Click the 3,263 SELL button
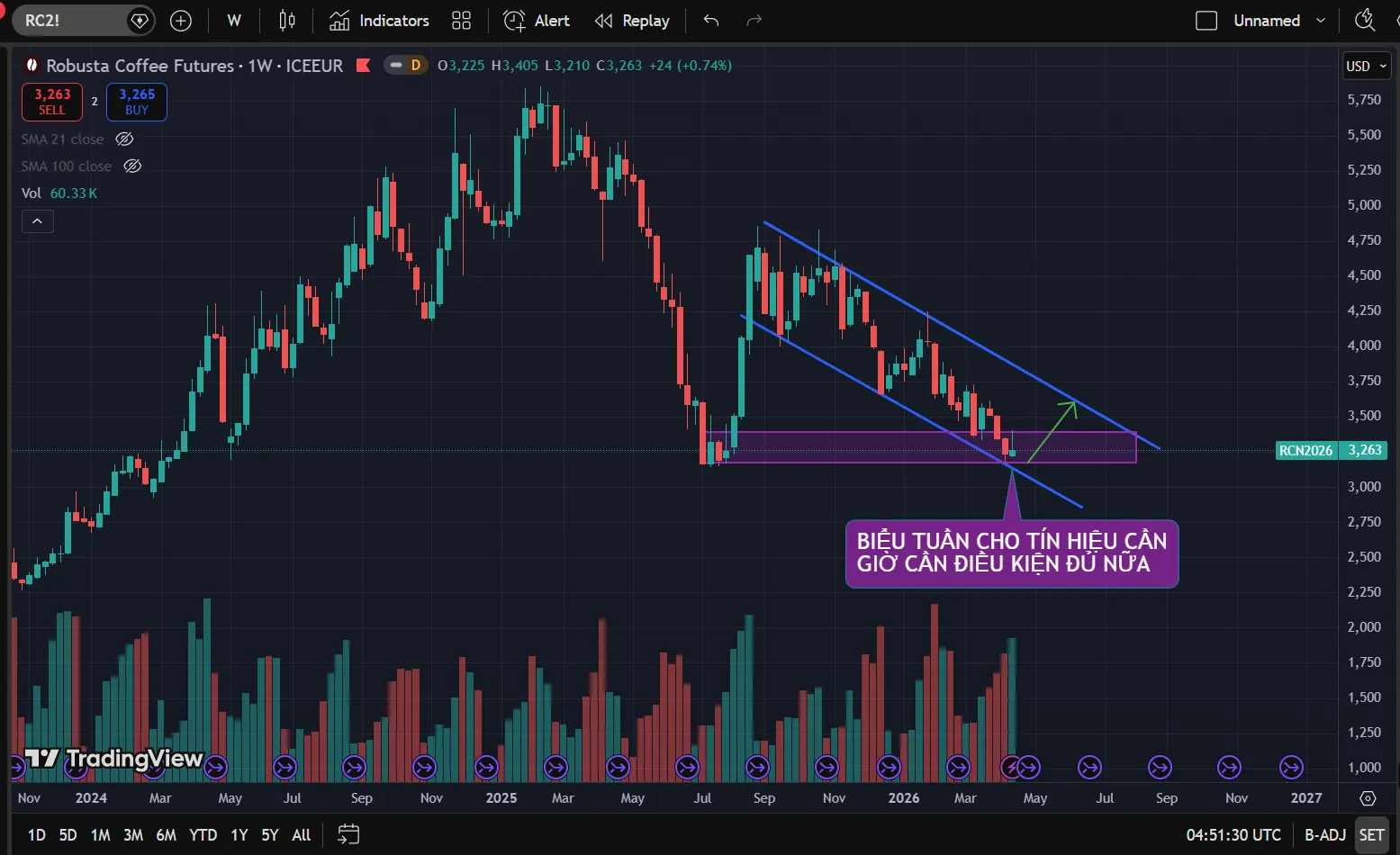 coord(52,102)
